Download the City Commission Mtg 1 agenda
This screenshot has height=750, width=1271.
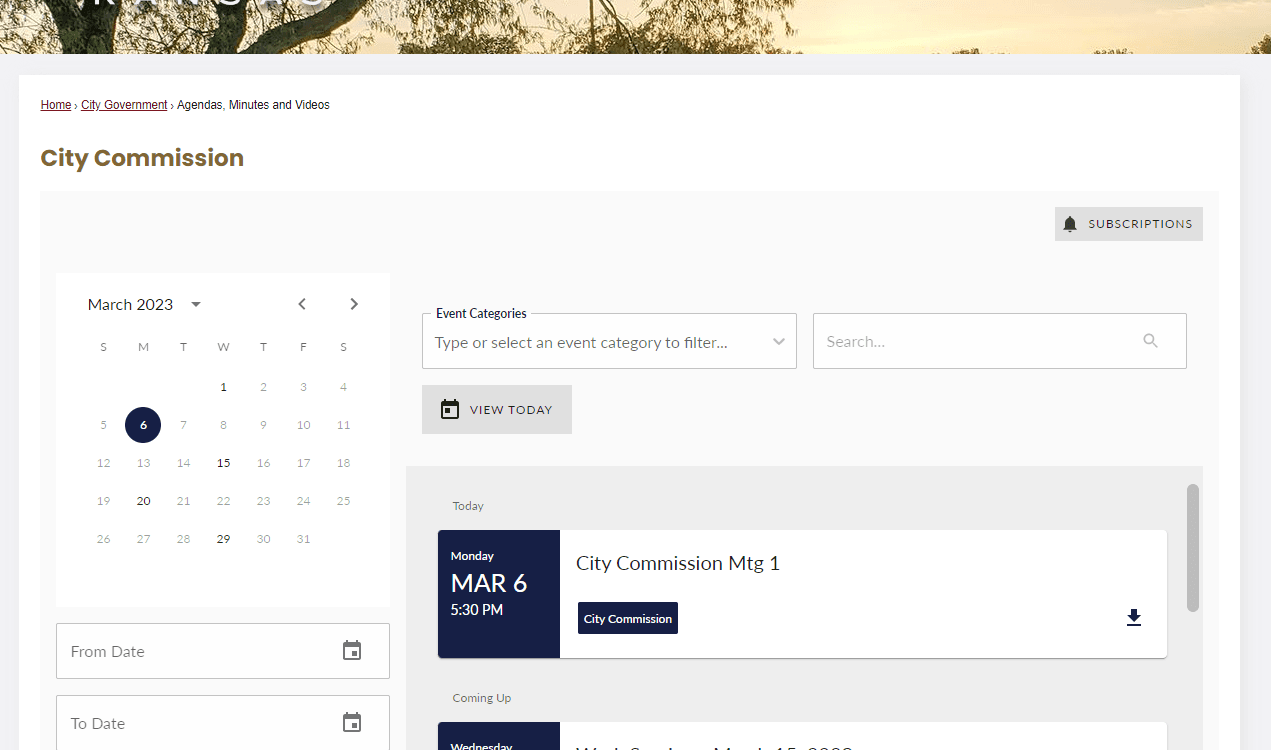click(1133, 617)
